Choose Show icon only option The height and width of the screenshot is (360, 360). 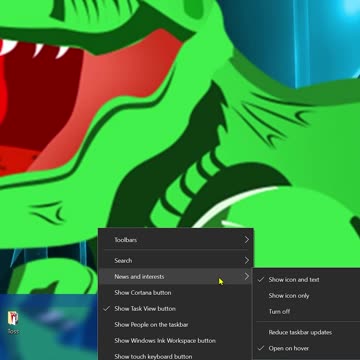click(307, 295)
